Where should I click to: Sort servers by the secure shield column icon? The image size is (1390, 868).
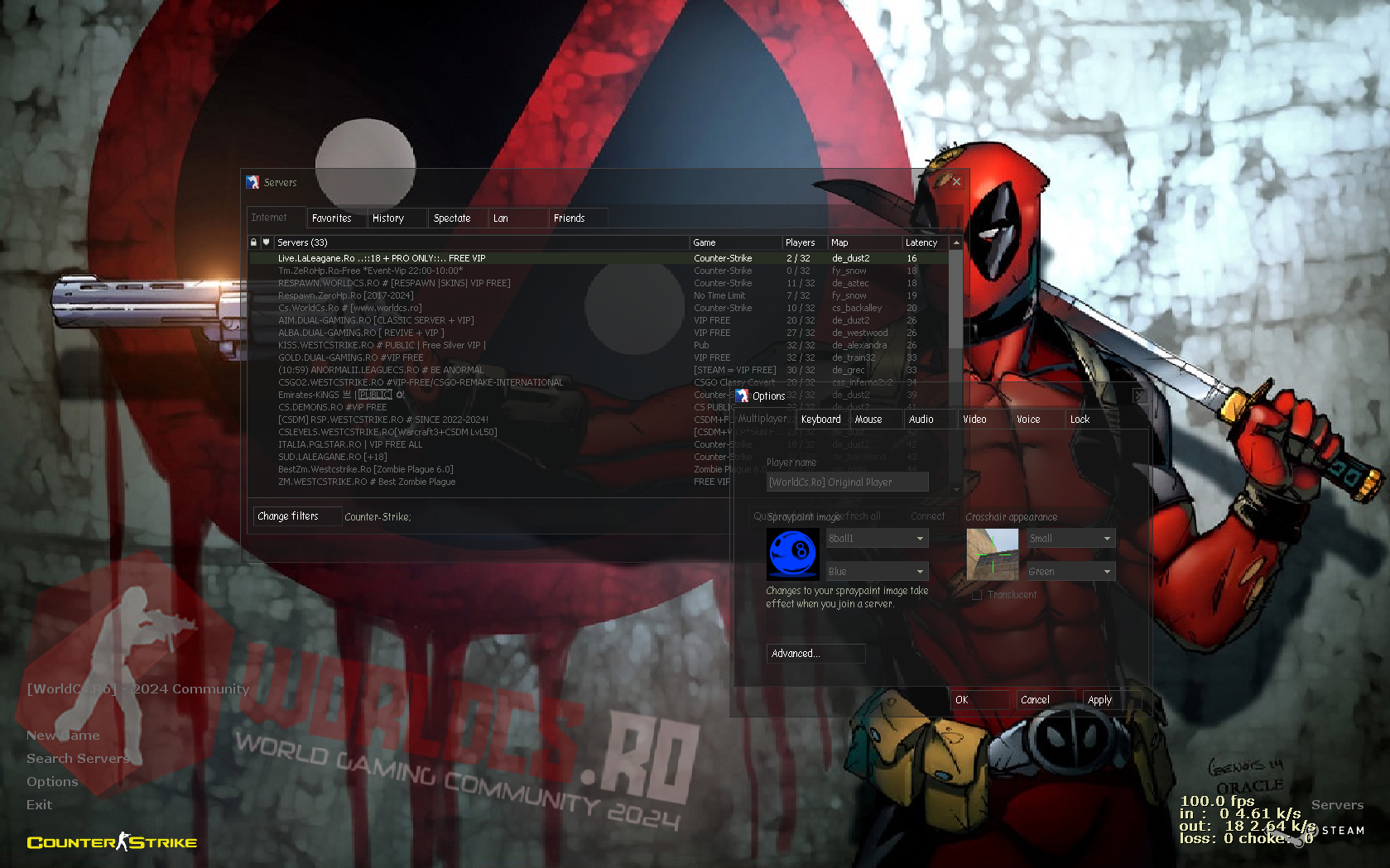[x=266, y=242]
